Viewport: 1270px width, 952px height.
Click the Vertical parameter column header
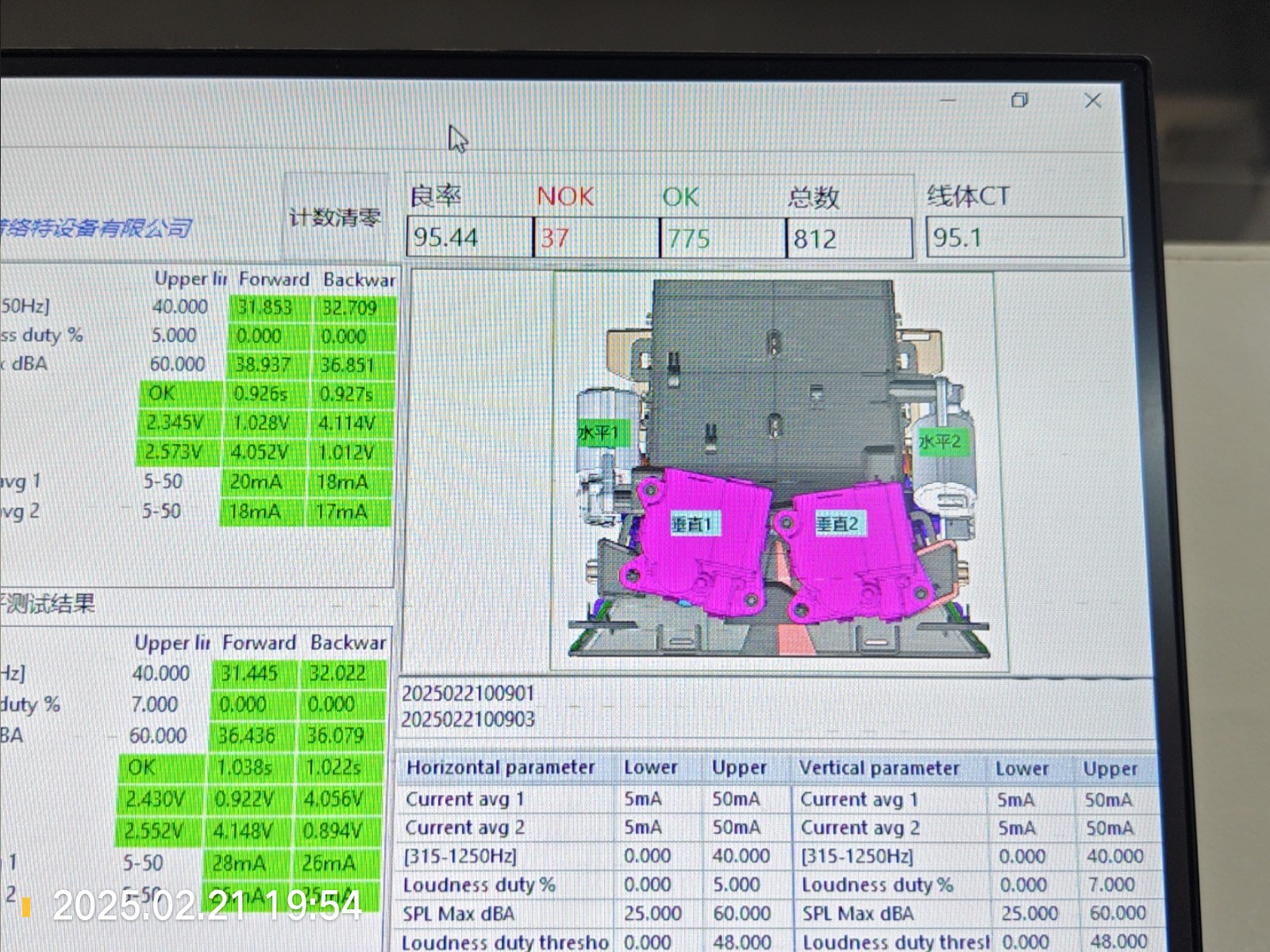879,768
